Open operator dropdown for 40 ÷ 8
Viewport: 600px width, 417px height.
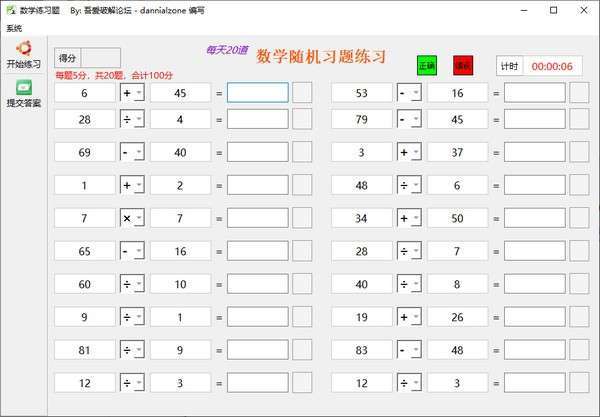tap(409, 284)
